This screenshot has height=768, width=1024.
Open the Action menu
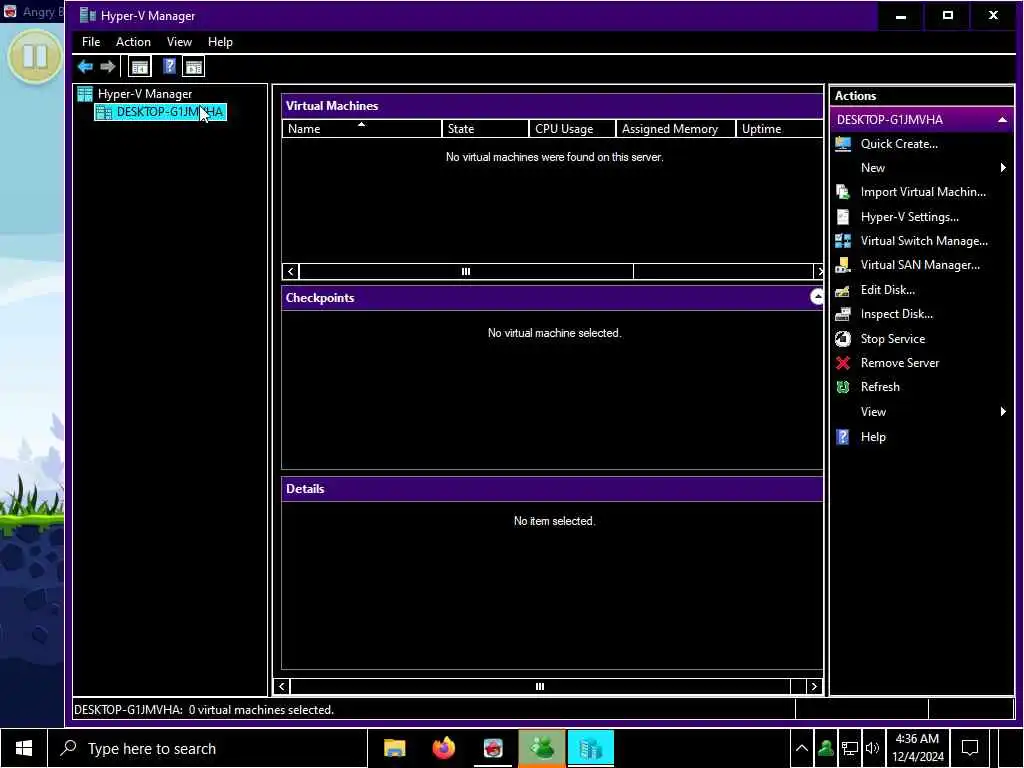[133, 42]
